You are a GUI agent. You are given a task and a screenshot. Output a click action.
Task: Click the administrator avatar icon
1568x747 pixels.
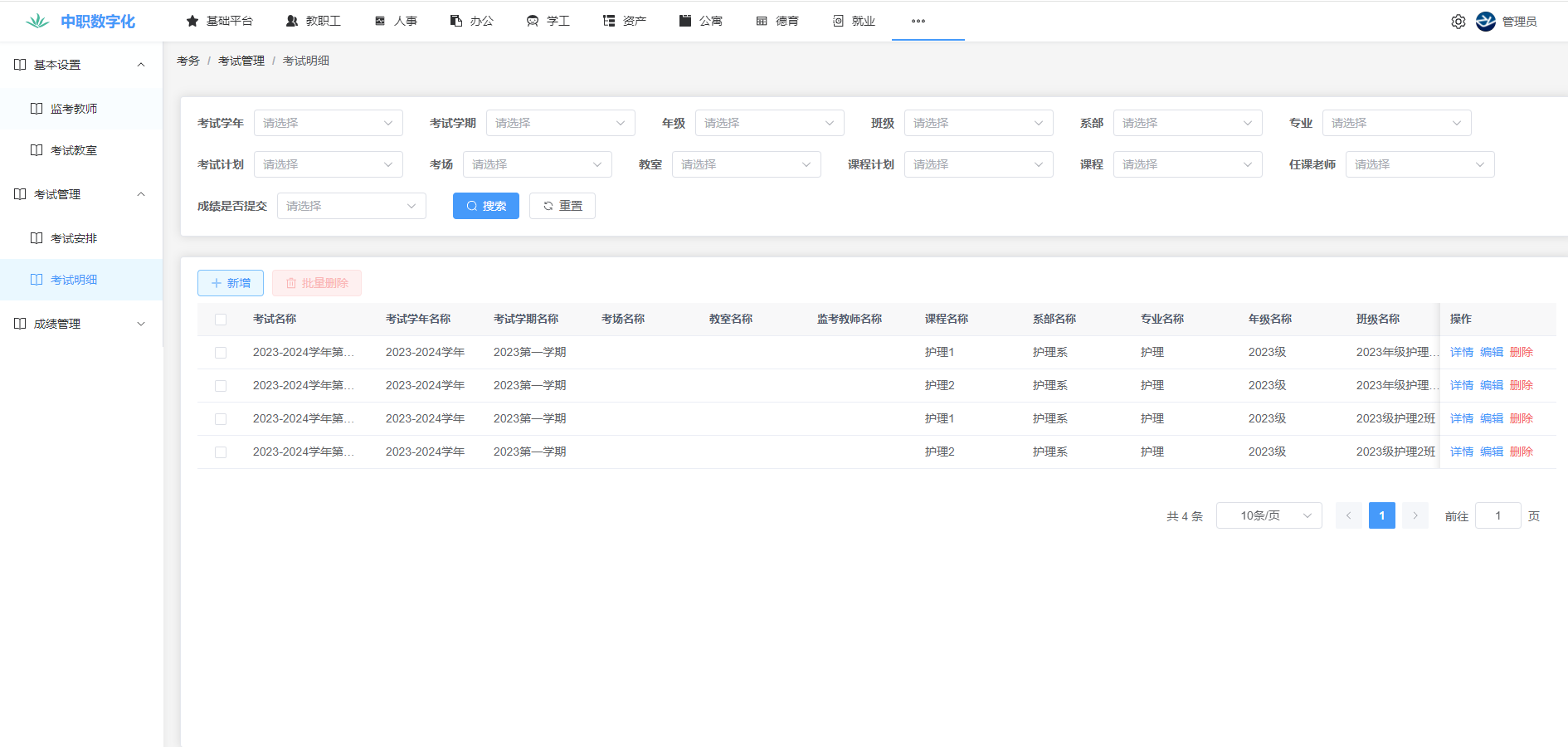(1486, 22)
